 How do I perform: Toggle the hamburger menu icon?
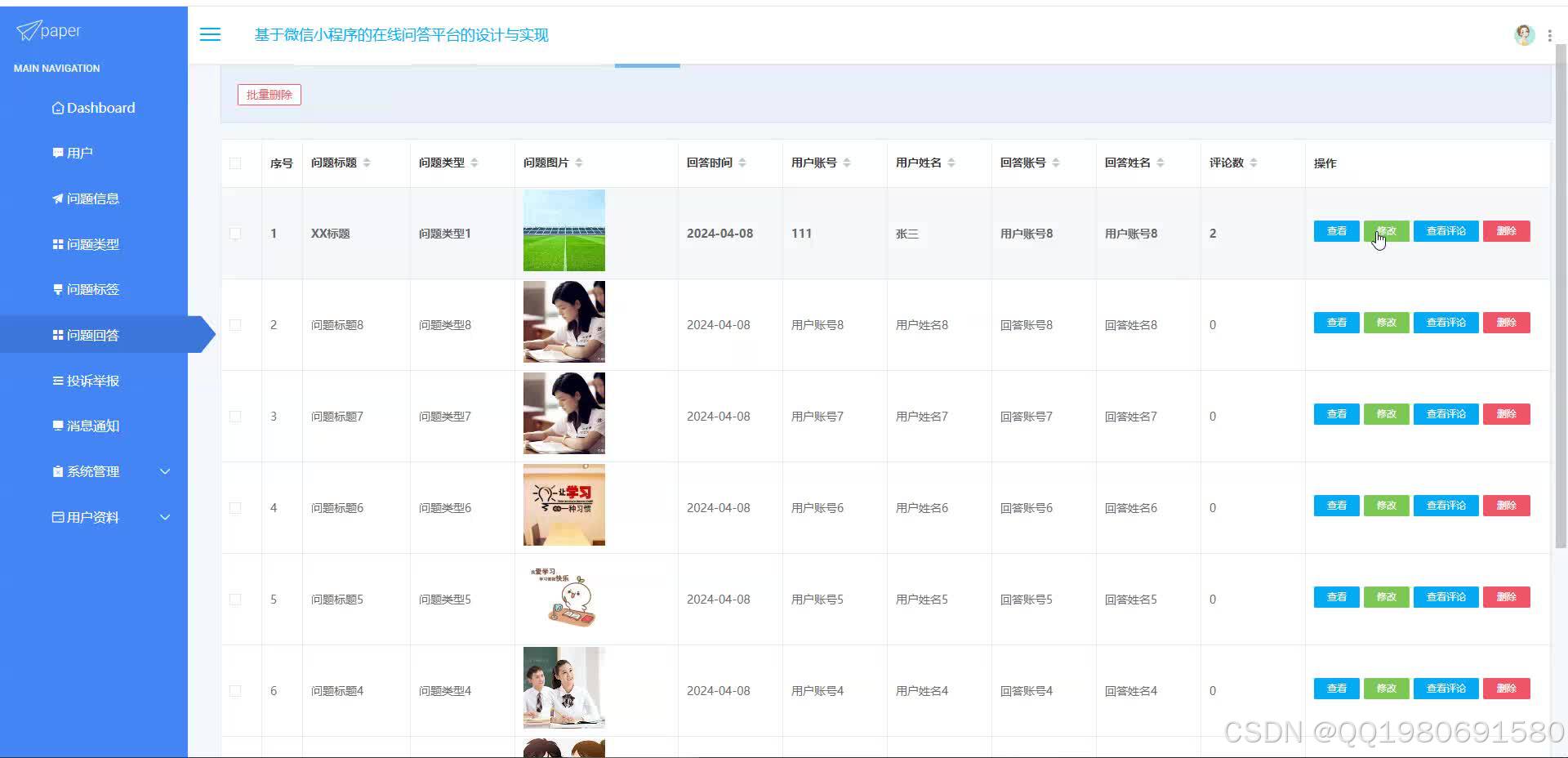(210, 34)
